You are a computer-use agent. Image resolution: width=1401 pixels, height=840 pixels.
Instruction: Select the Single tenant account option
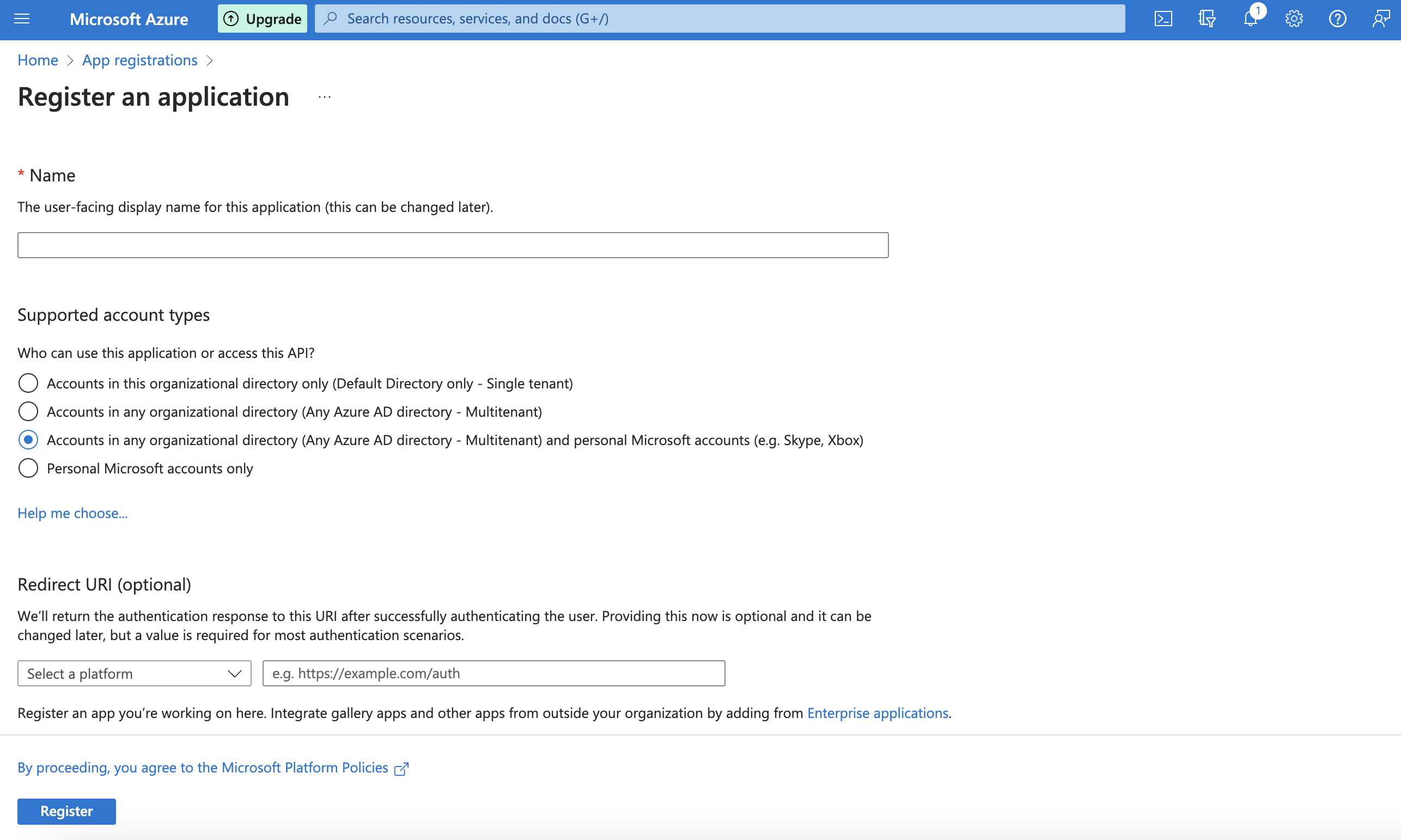(x=28, y=383)
